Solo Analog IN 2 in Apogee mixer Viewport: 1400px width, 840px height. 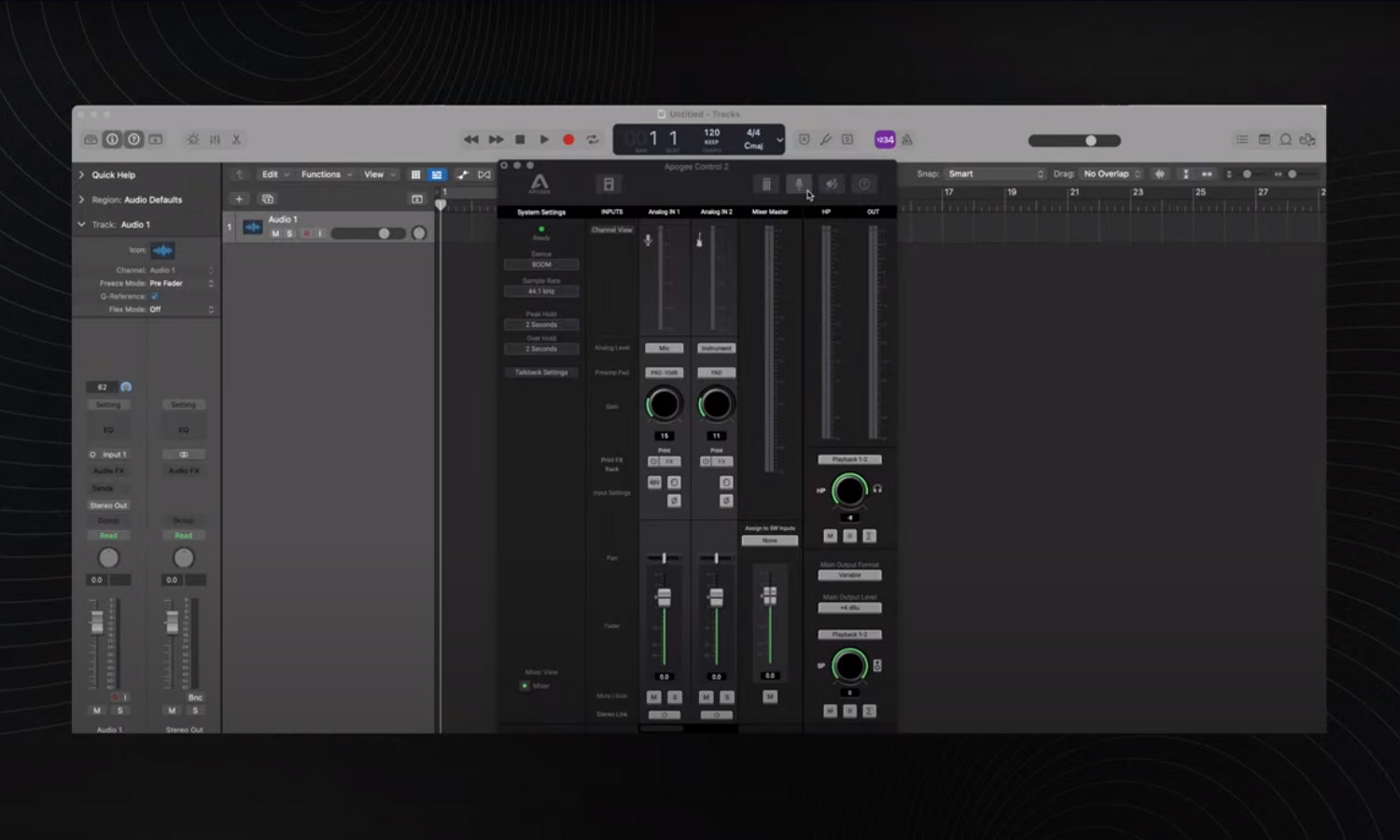coord(727,697)
